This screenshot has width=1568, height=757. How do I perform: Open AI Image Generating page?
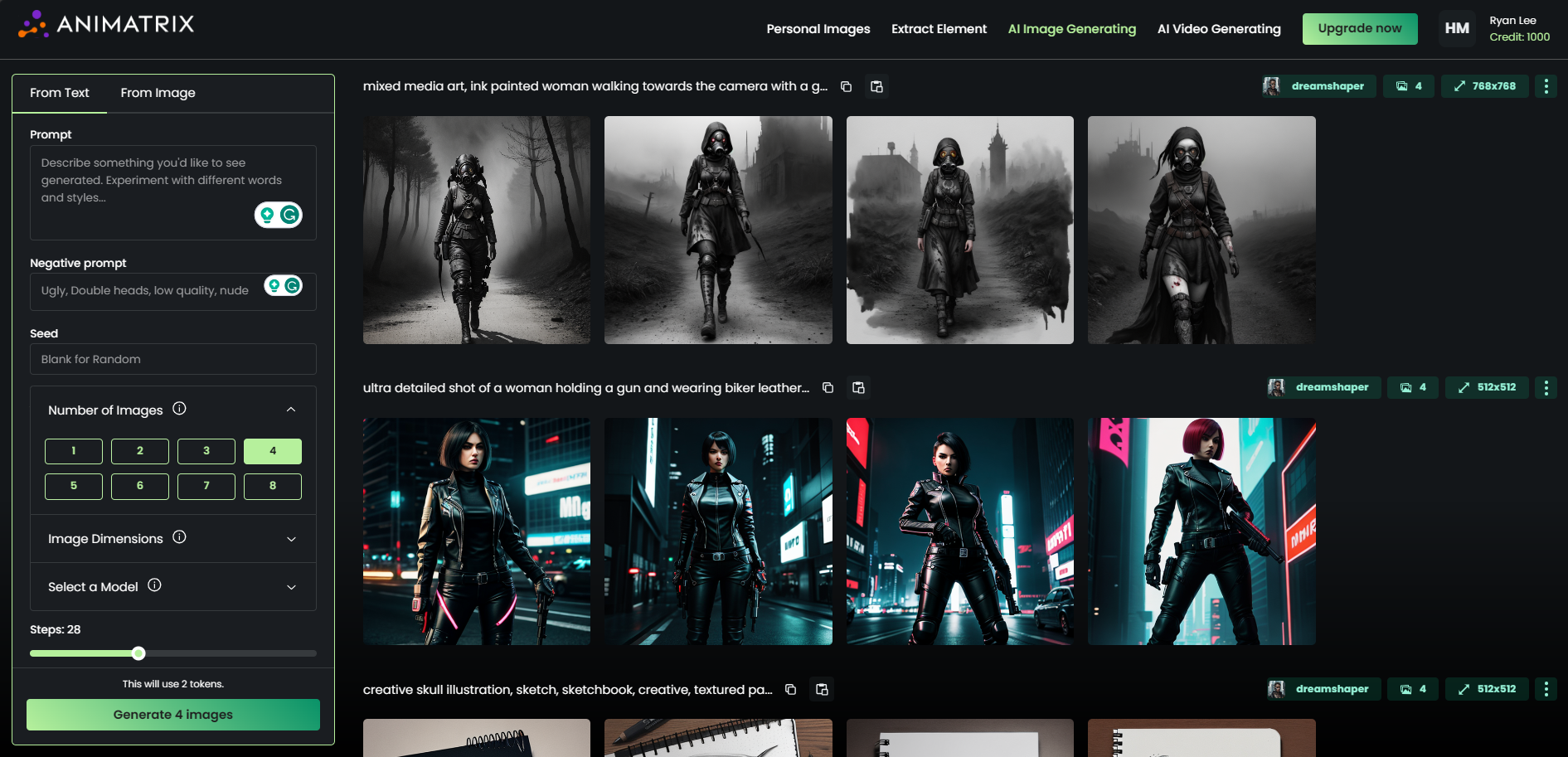(x=1072, y=29)
